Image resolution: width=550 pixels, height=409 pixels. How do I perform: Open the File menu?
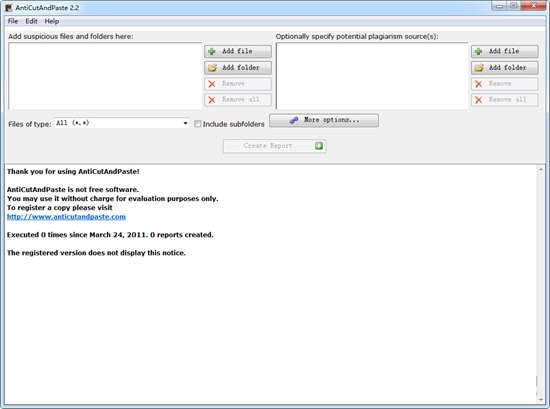point(13,21)
